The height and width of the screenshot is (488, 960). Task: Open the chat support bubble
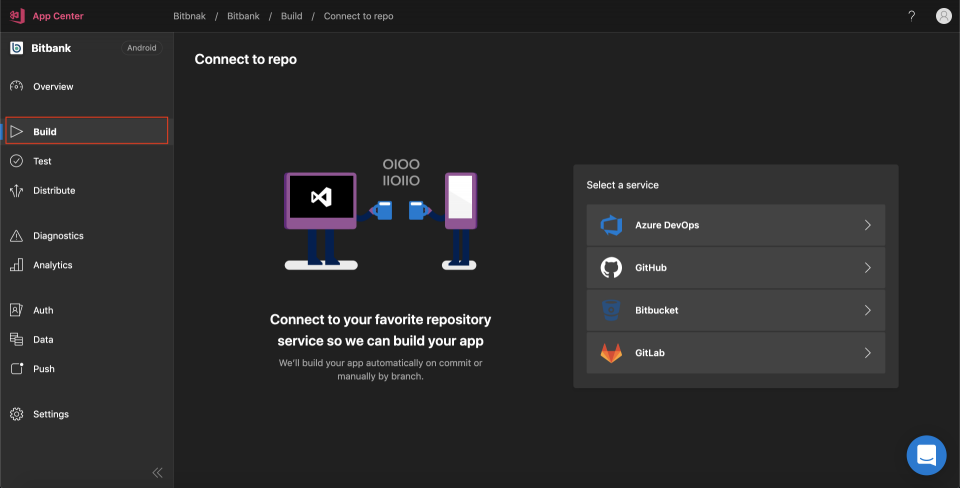tap(926, 455)
